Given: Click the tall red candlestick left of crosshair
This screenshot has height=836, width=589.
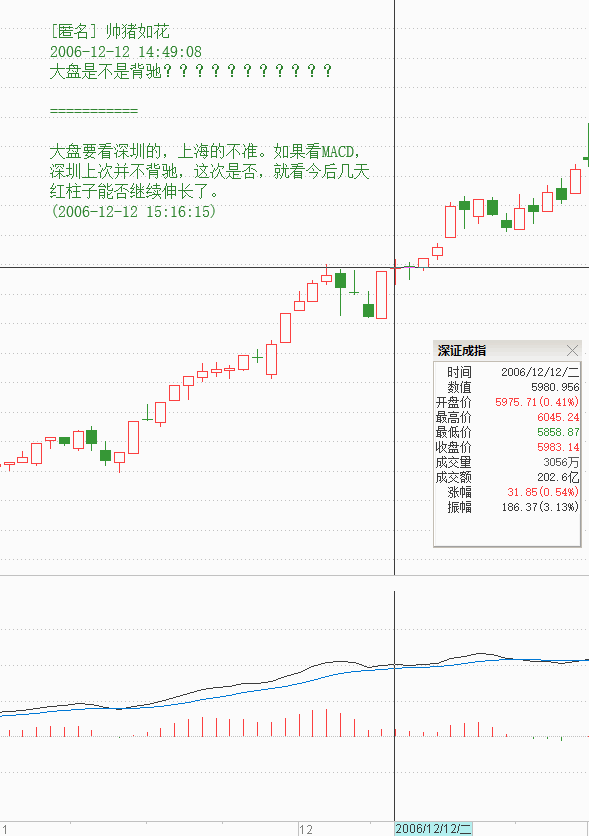Looking at the screenshot, I should (381, 295).
